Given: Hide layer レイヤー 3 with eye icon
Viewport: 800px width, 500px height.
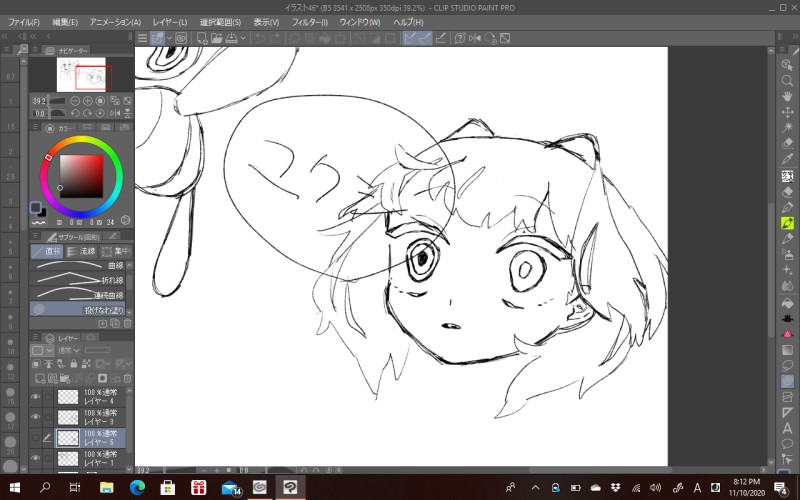Looking at the screenshot, I should pos(35,417).
